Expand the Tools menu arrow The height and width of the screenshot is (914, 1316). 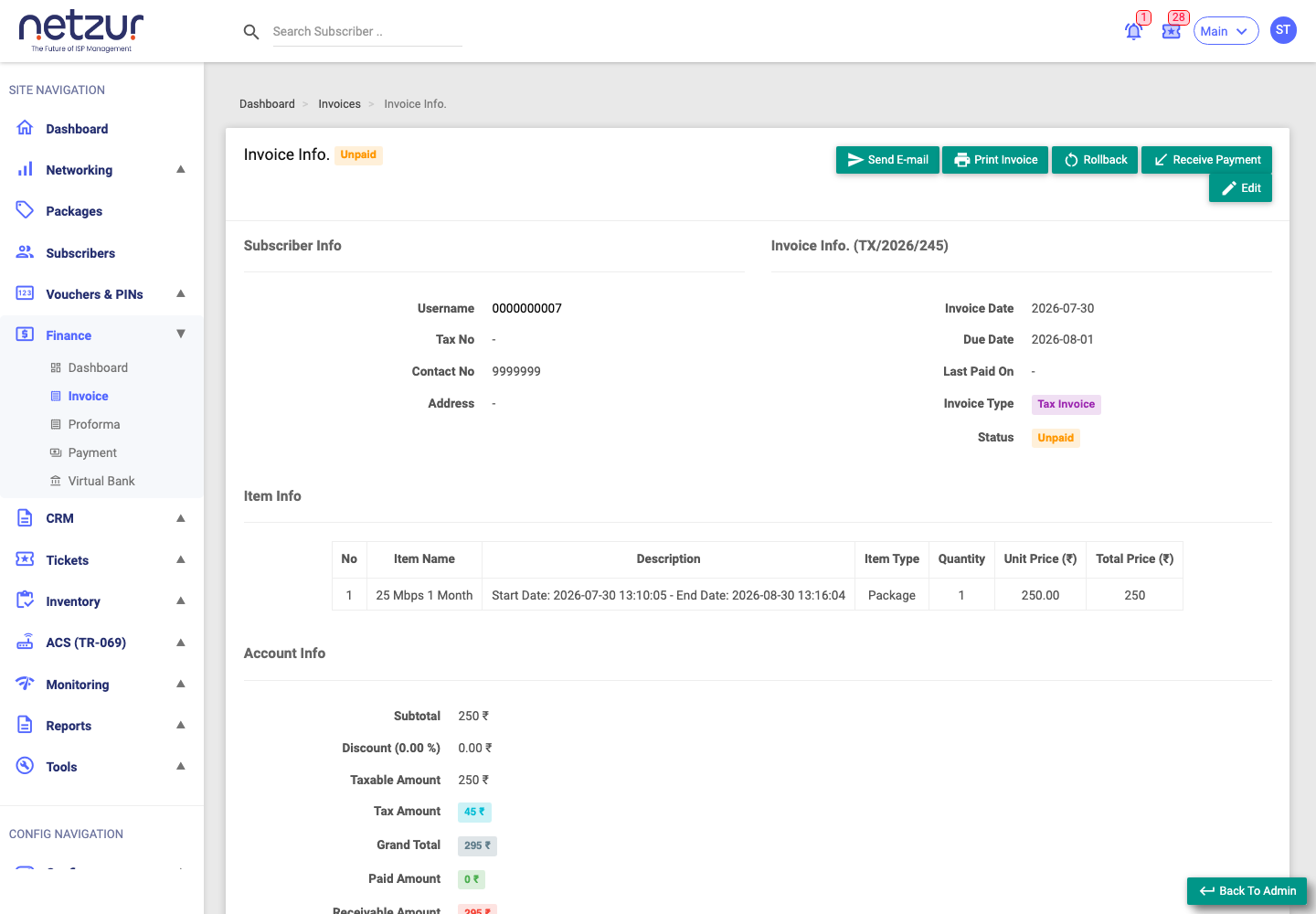coord(181,766)
